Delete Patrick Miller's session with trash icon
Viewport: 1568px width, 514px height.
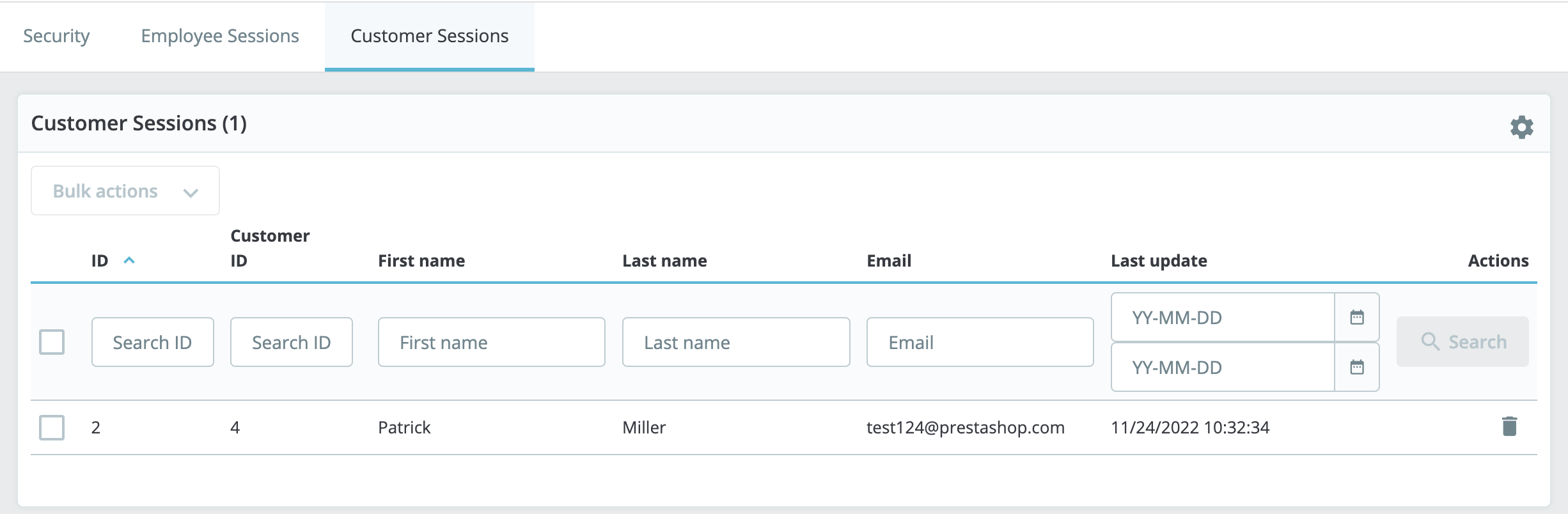[1509, 426]
